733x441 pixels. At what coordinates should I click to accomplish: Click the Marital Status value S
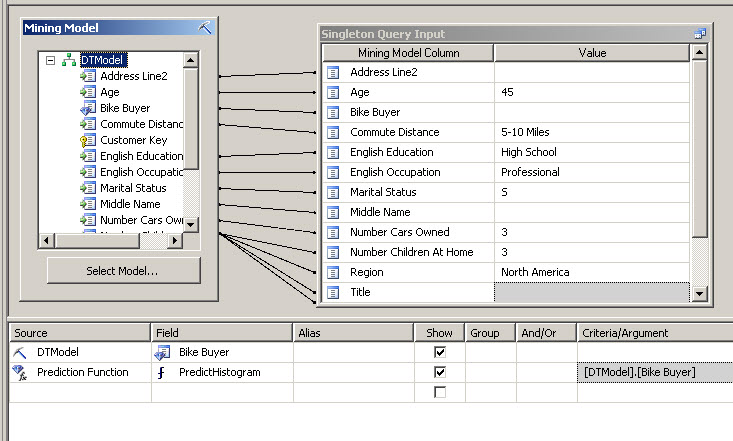(592, 192)
